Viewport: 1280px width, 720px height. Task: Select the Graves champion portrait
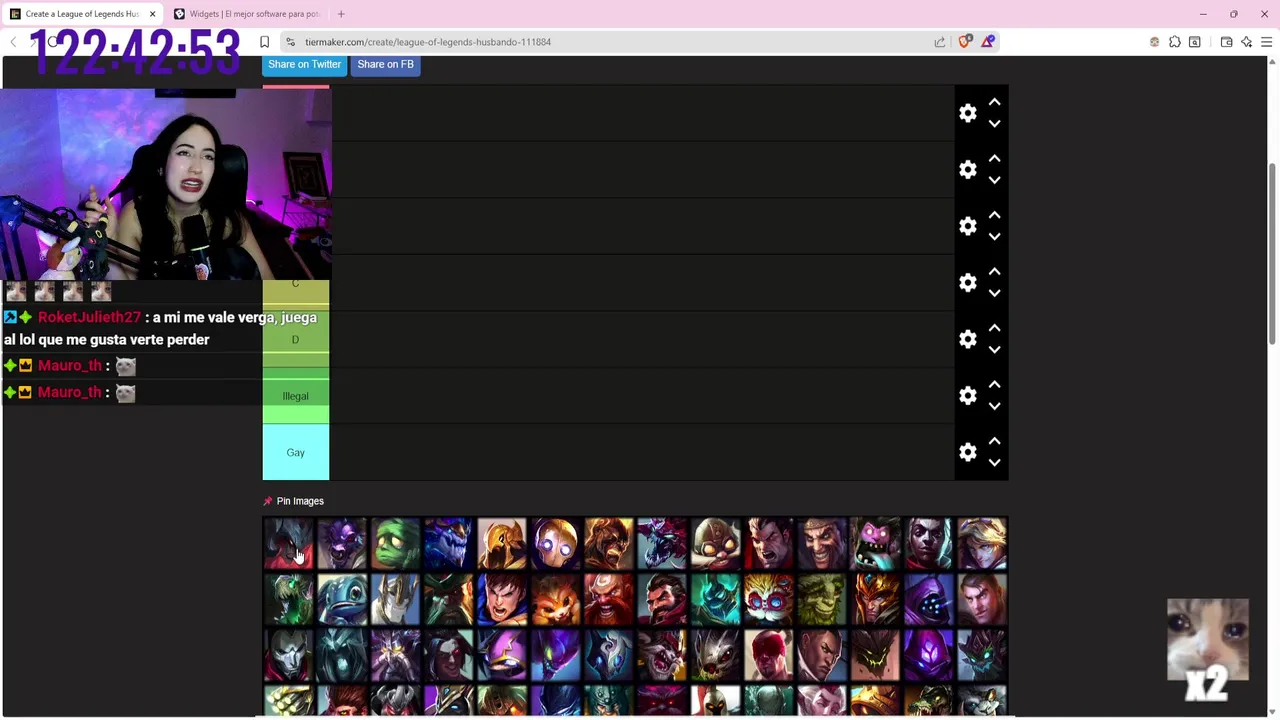[x=662, y=599]
